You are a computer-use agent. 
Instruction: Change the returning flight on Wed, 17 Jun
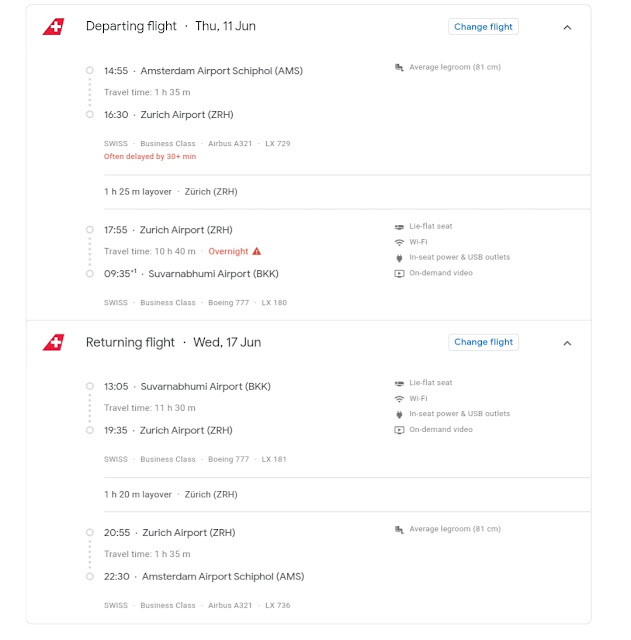click(x=483, y=342)
